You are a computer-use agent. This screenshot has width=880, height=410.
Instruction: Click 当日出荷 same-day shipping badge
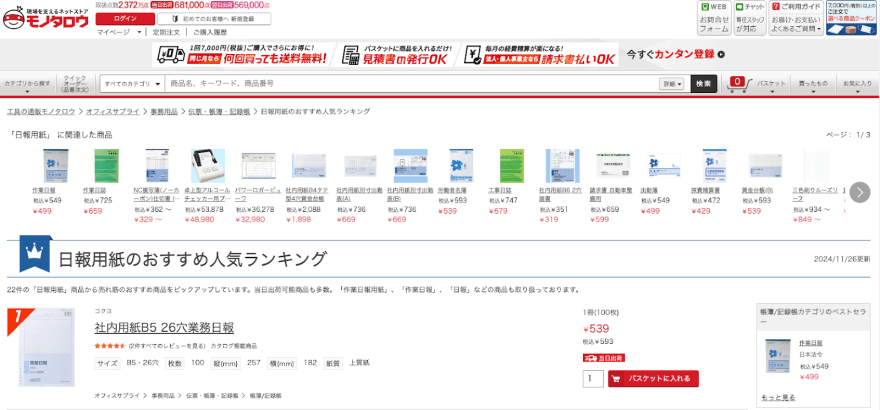coord(604,357)
